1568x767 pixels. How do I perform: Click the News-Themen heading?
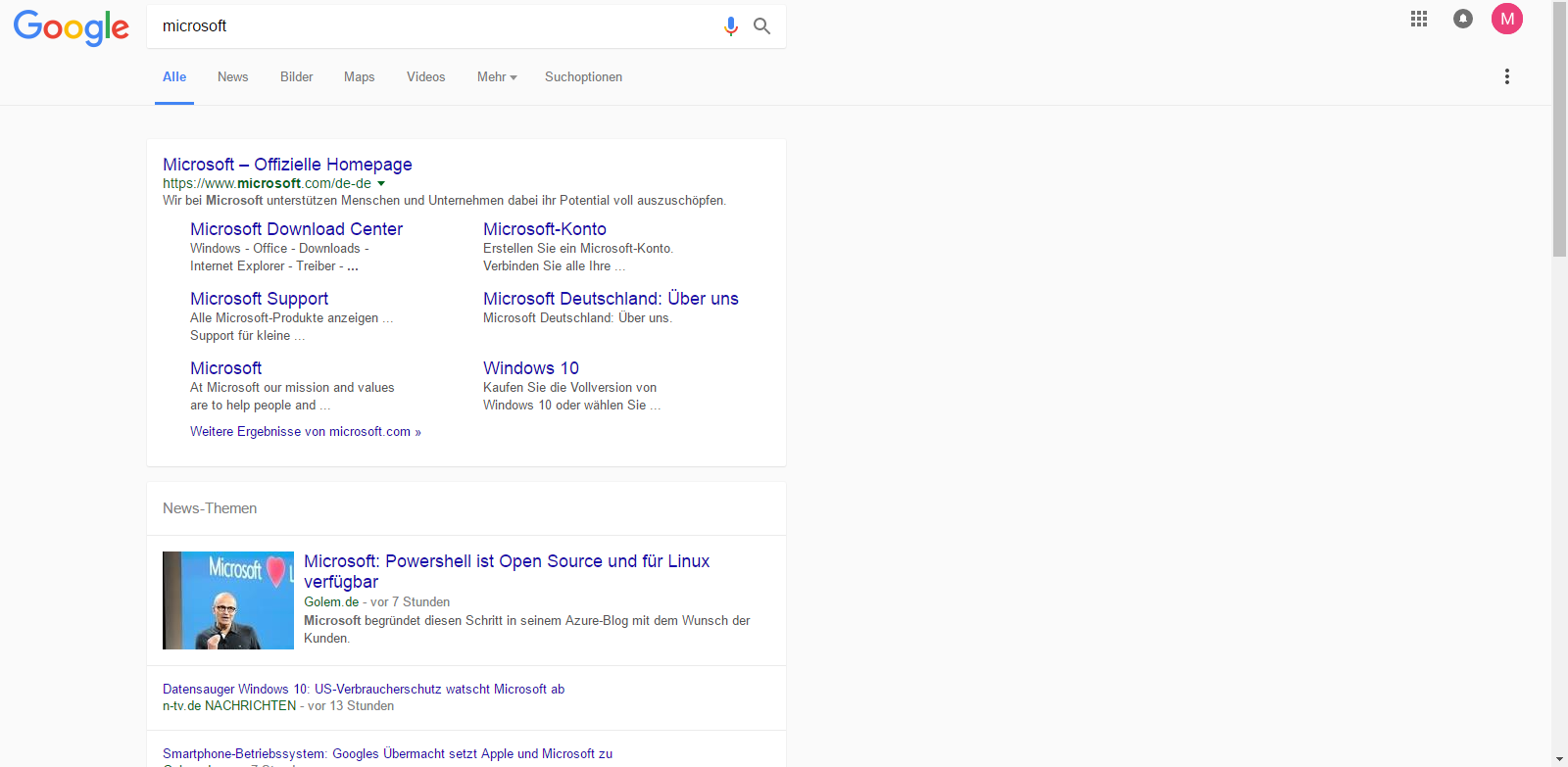(210, 508)
